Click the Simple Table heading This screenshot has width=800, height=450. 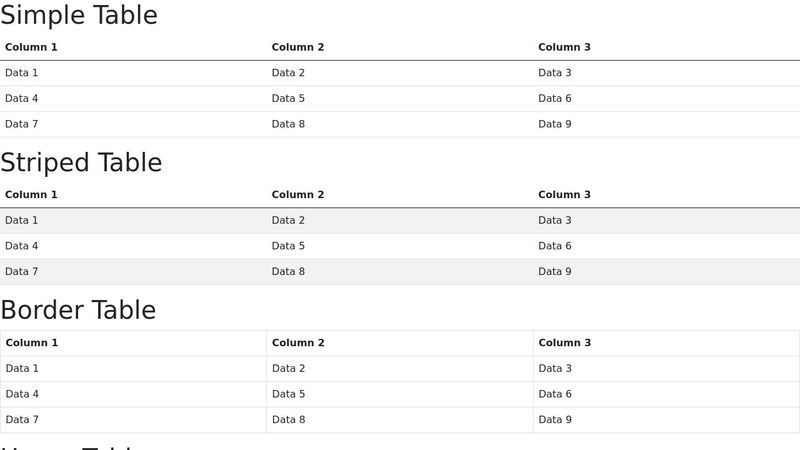pyautogui.click(x=79, y=16)
